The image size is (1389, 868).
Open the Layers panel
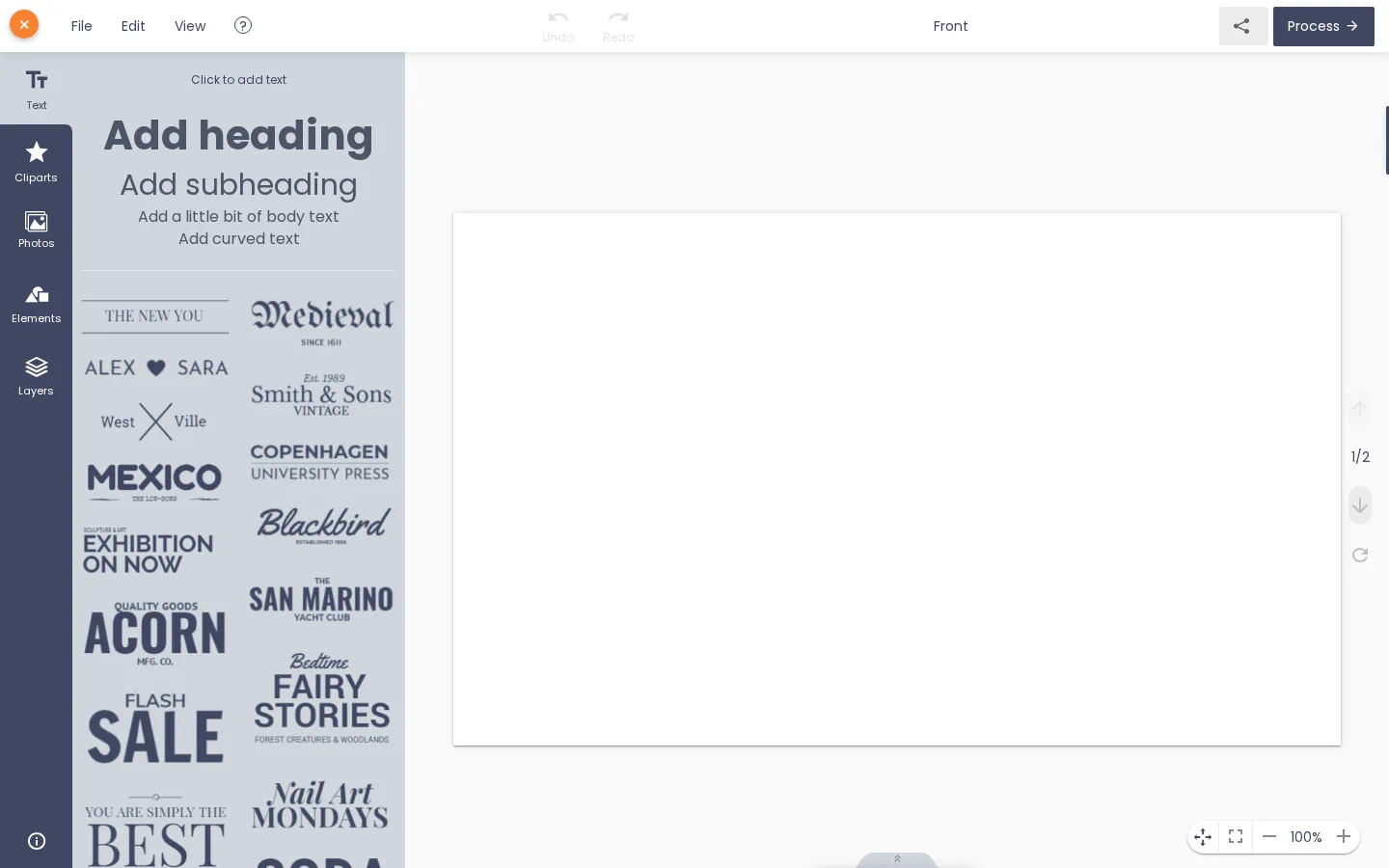tap(37, 376)
